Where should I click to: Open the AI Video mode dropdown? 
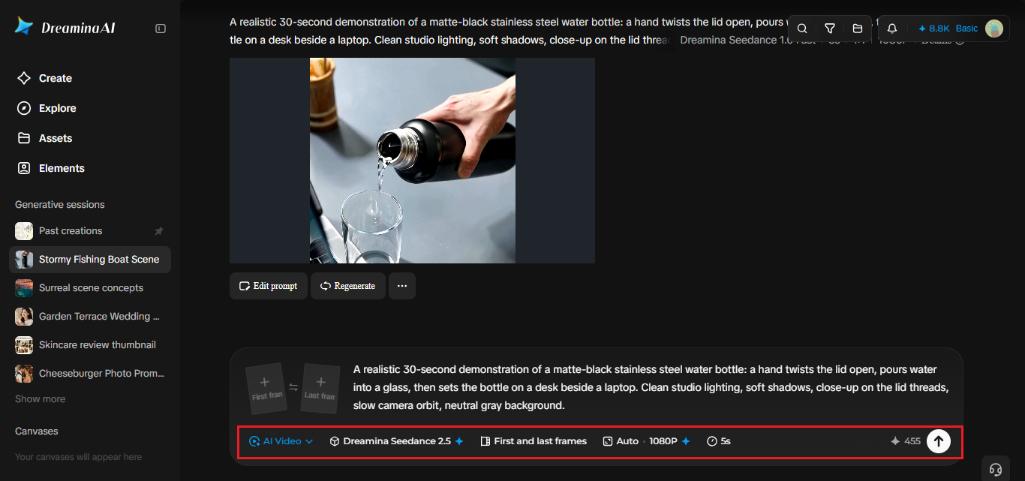coord(281,441)
